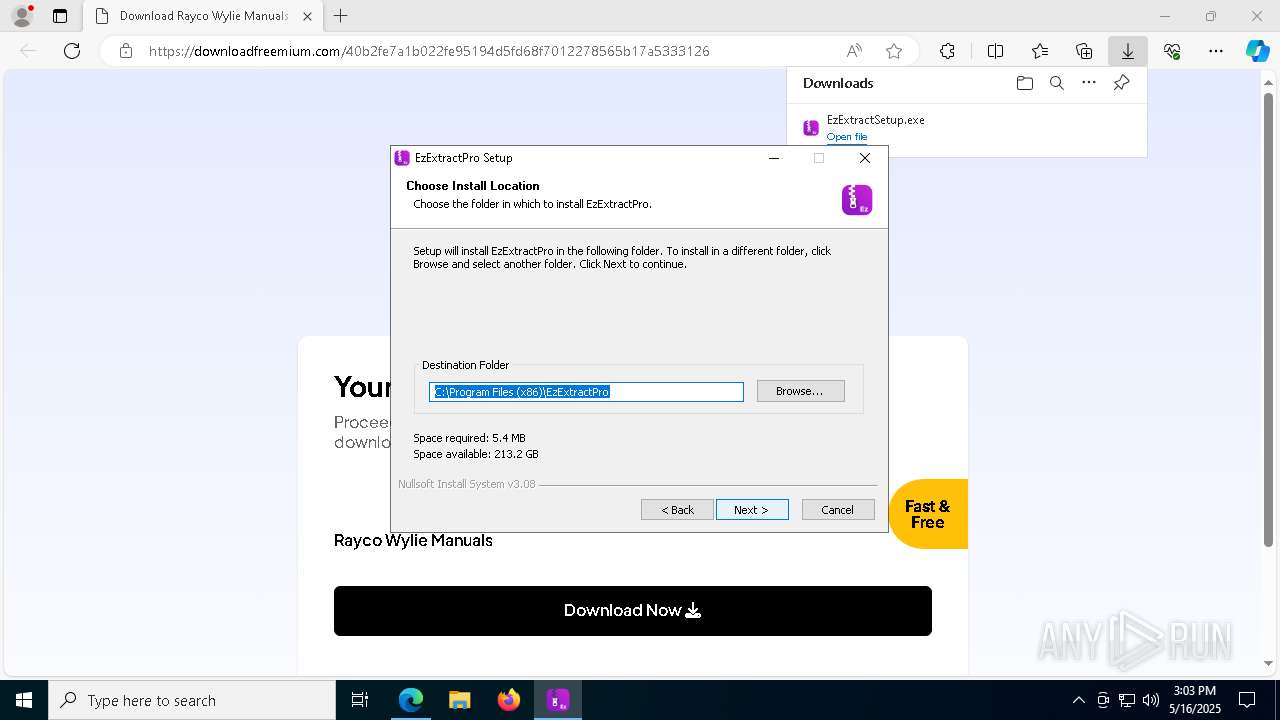
Task: Add this page to favorites with the star icon
Action: click(894, 51)
